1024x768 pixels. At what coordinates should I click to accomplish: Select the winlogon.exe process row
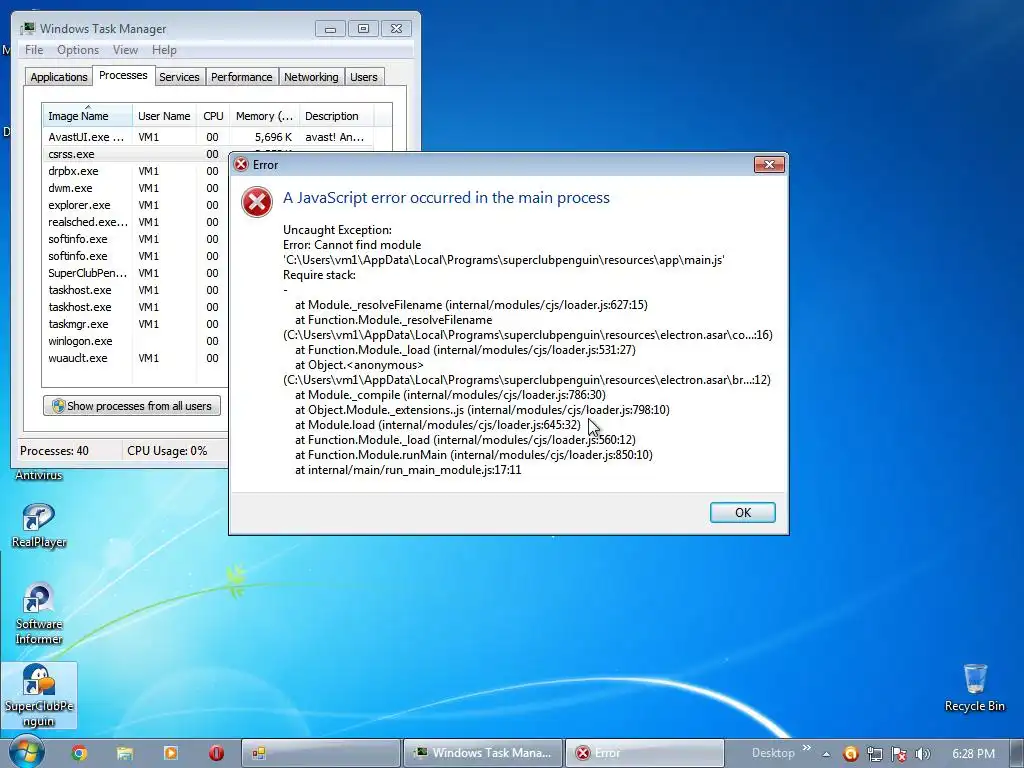coord(136,341)
